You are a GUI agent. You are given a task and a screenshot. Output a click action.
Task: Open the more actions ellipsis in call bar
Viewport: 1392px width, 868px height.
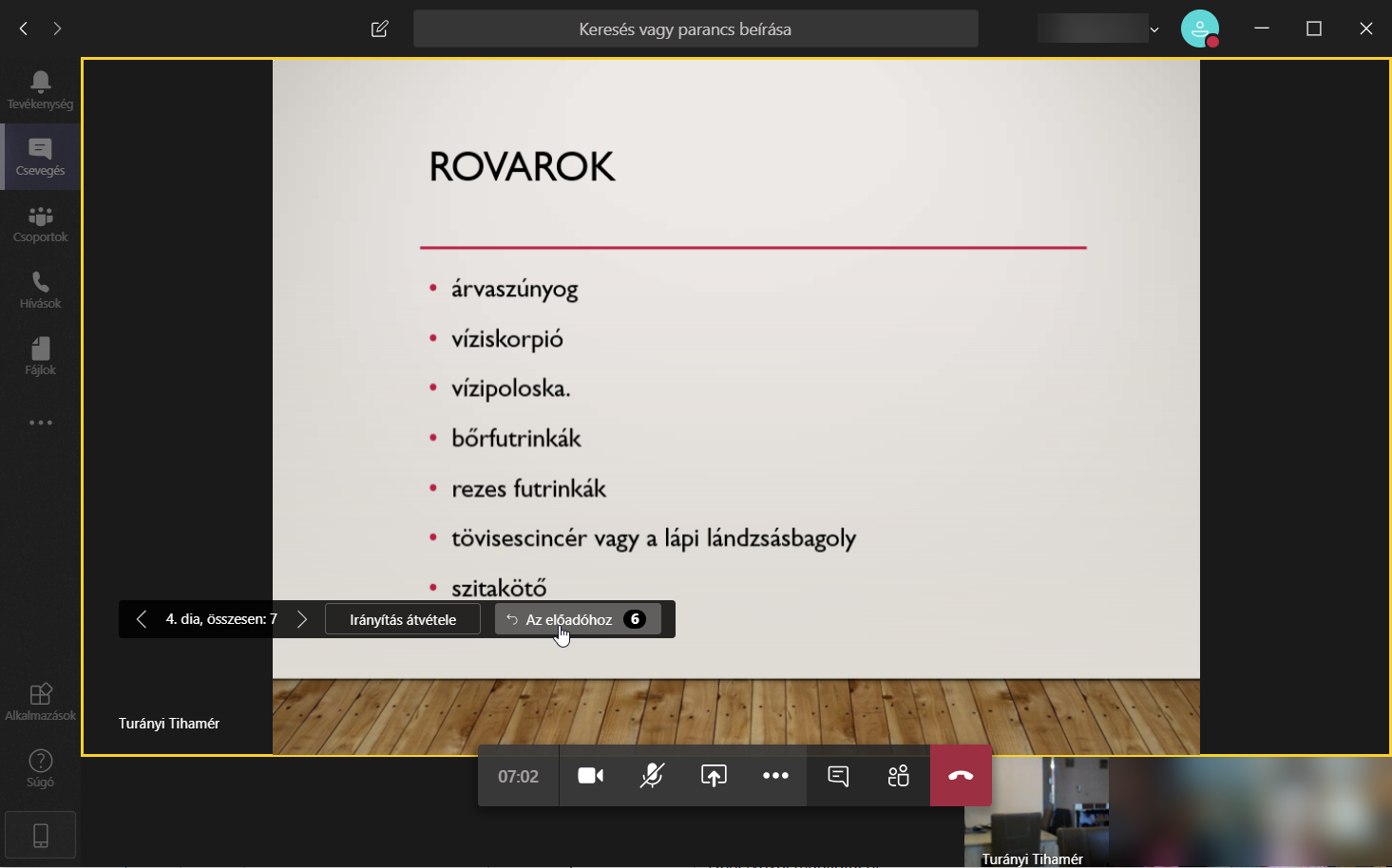point(775,776)
